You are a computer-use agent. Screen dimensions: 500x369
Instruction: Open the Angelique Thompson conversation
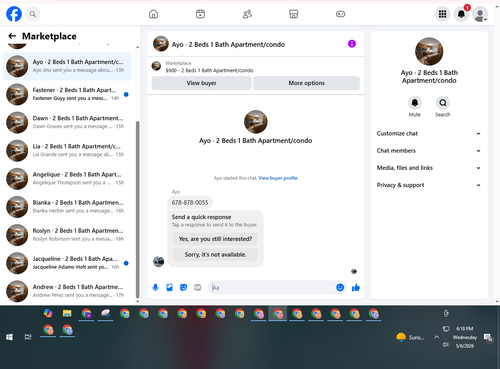pos(67,179)
